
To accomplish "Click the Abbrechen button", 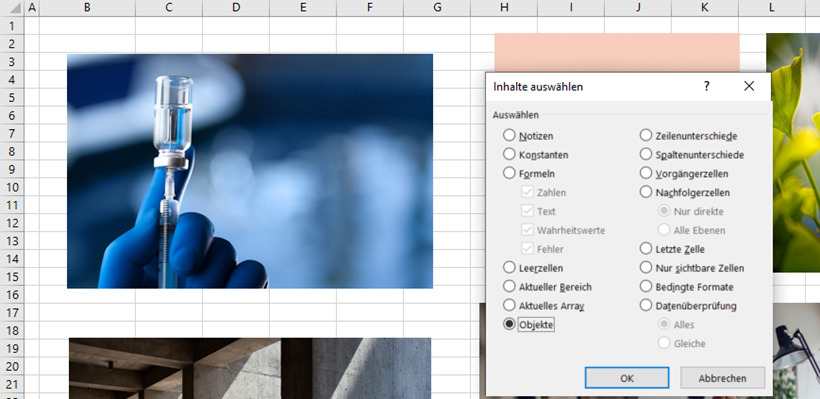I will click(x=722, y=378).
